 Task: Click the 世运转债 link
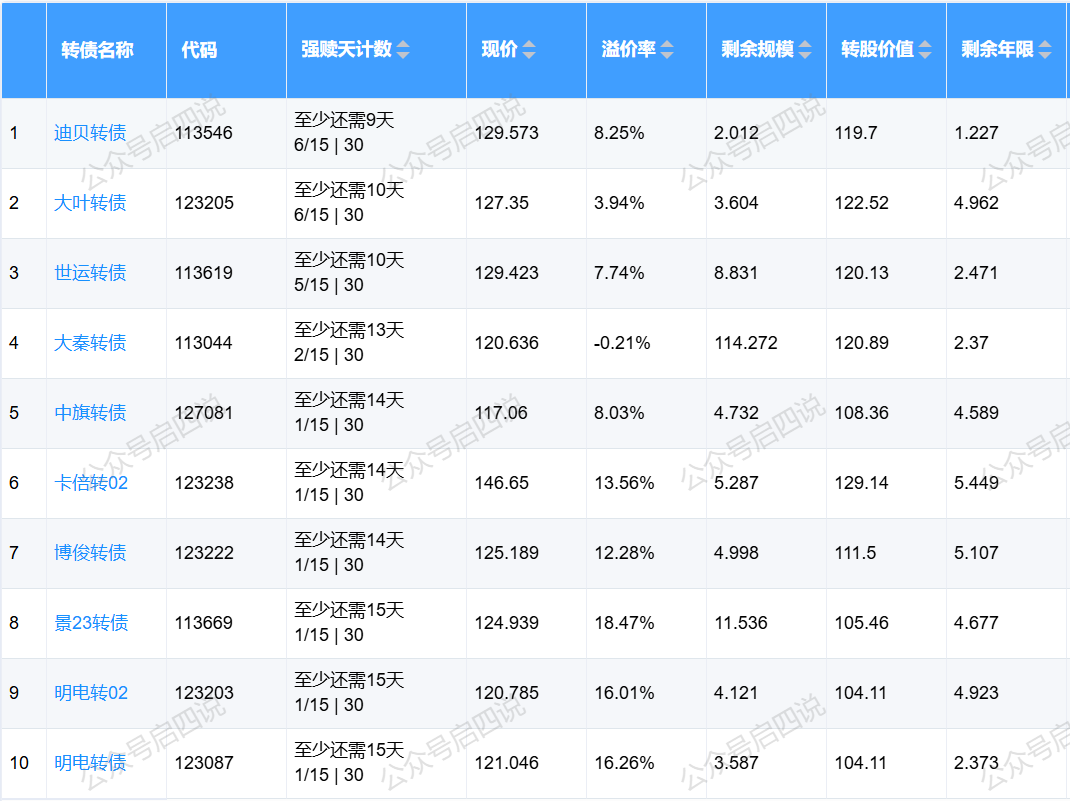coord(90,273)
